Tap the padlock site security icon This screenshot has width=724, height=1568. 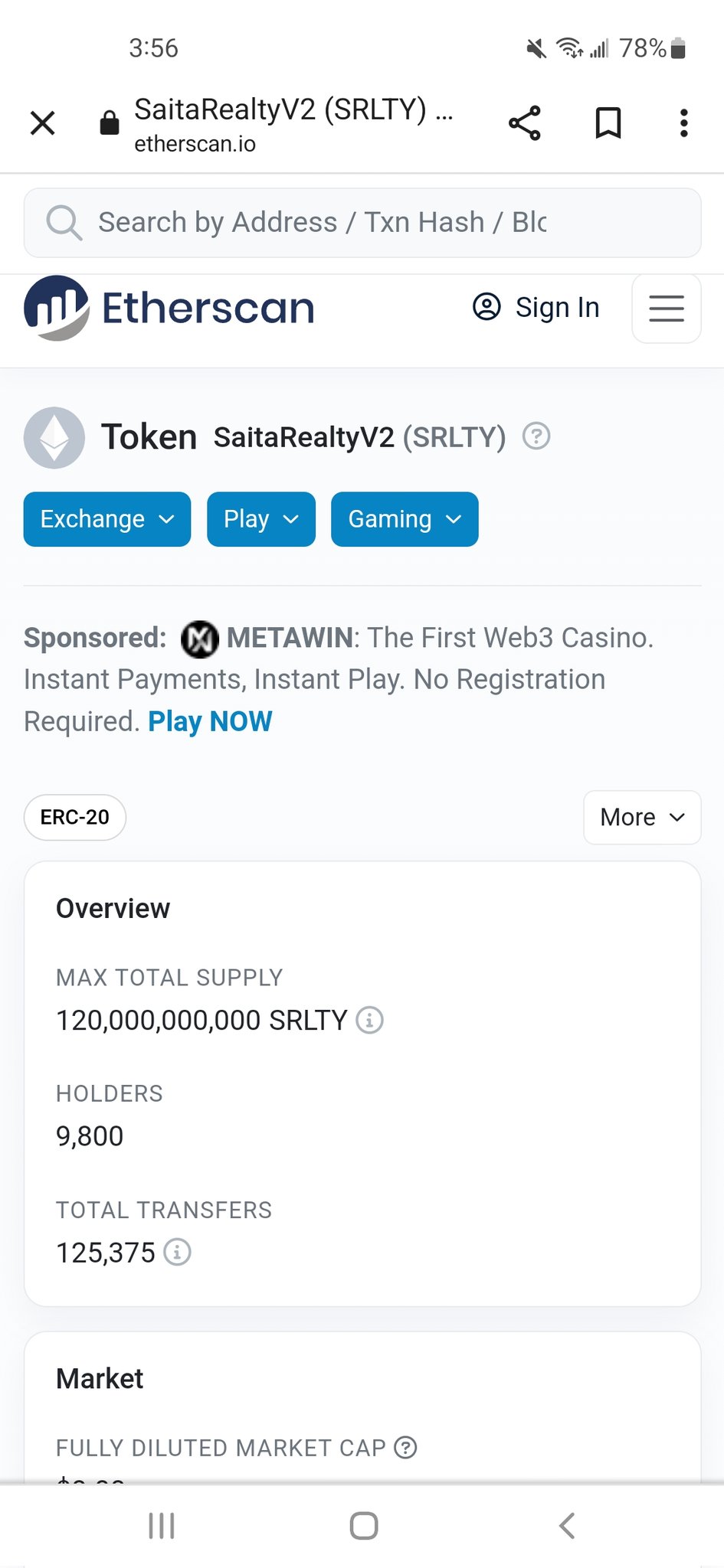[110, 122]
